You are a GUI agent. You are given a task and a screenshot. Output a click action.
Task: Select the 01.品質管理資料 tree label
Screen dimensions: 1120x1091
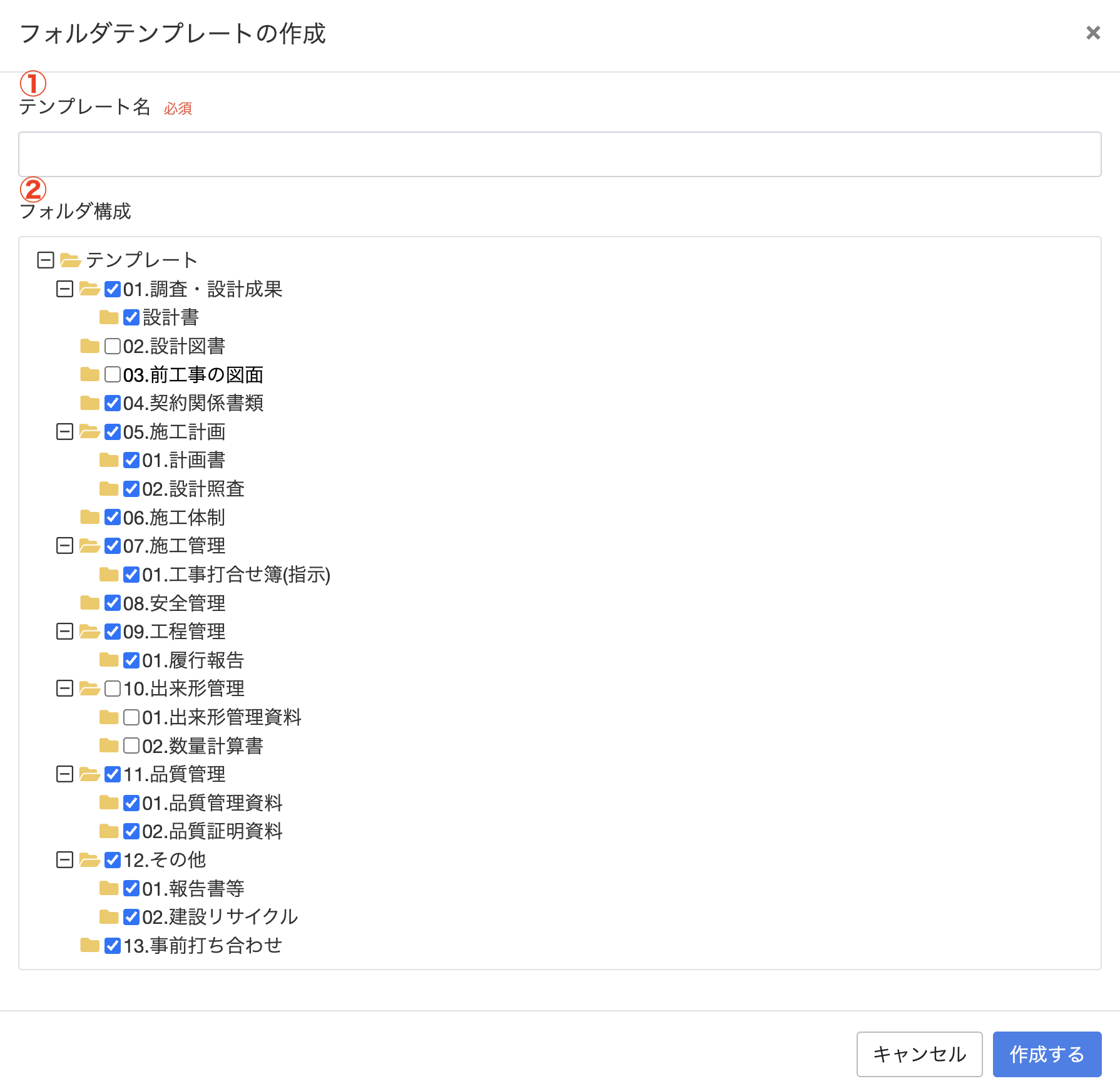tap(212, 803)
